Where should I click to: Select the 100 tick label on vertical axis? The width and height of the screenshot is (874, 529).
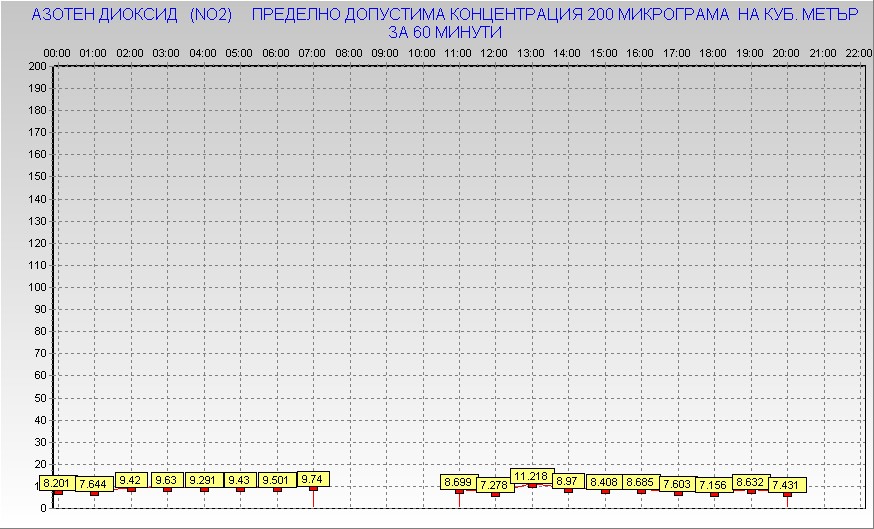tap(37, 287)
